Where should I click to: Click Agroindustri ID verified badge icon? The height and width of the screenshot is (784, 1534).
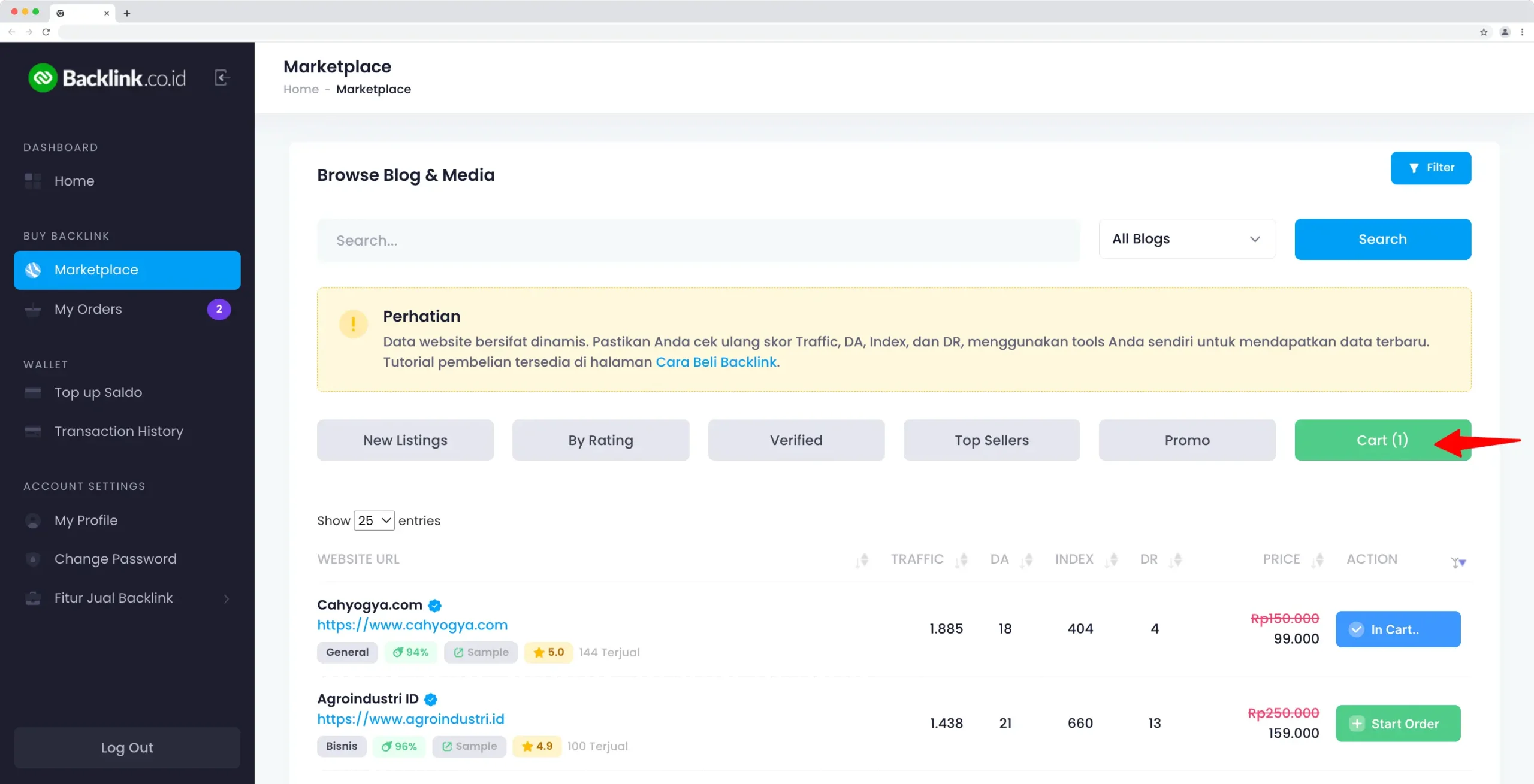[431, 700]
